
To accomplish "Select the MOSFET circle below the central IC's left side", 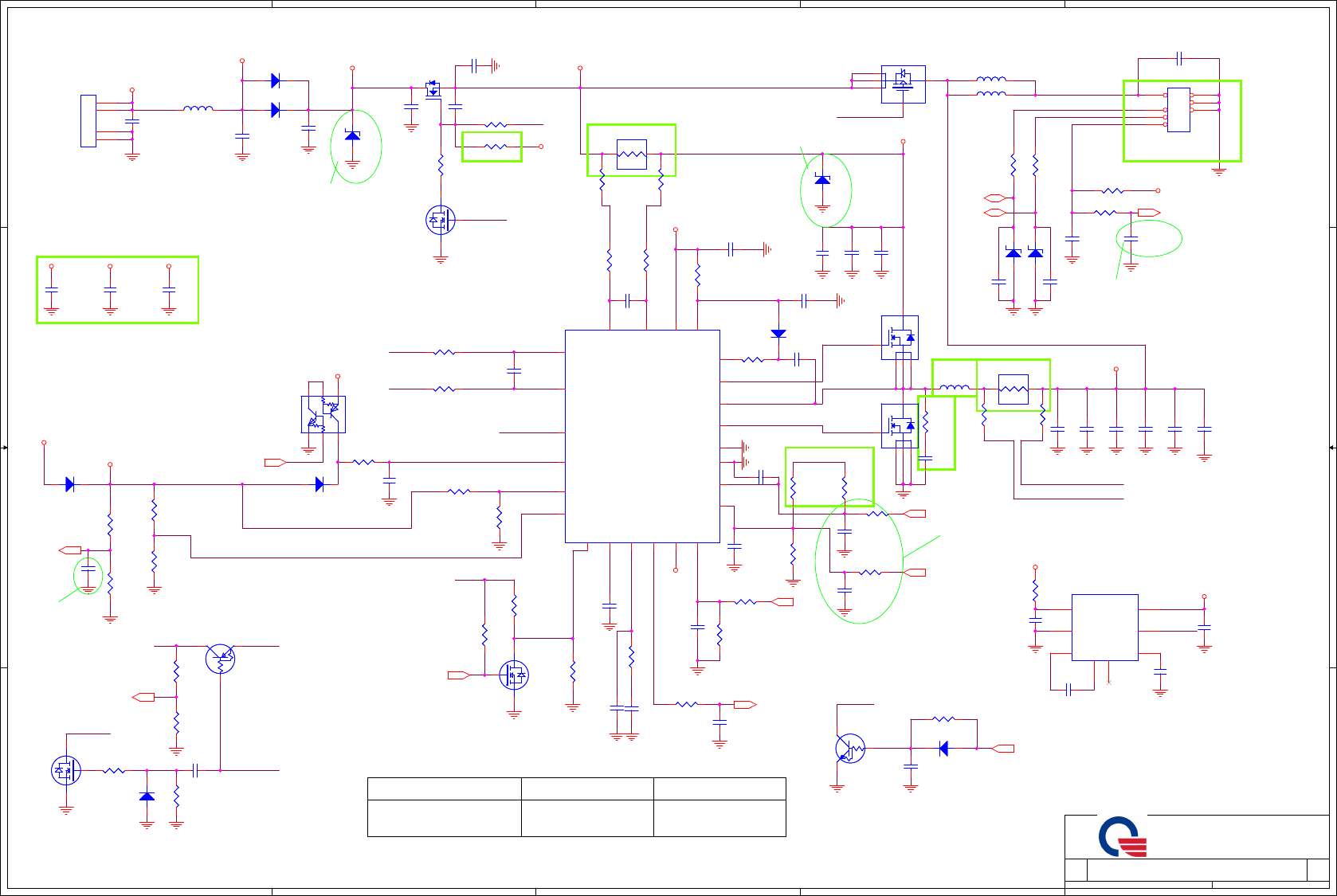I will pyautogui.click(x=514, y=675).
